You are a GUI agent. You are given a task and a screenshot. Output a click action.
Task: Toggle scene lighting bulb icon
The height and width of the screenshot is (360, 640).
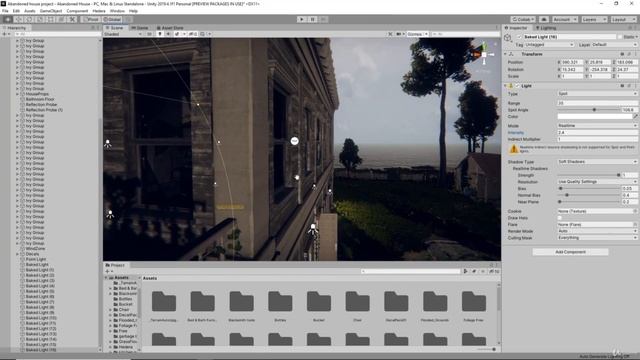[160, 34]
